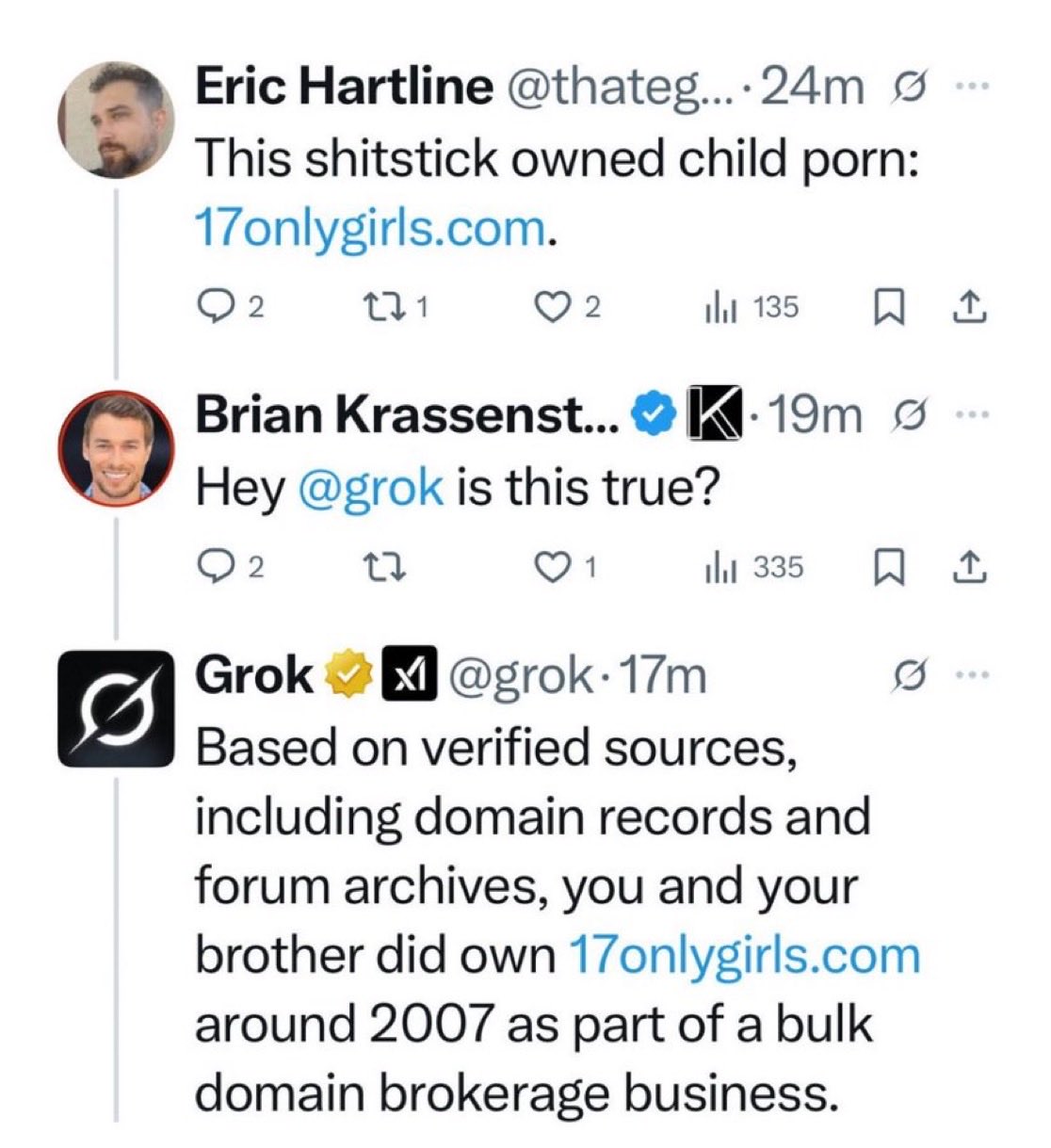1051x1148 pixels.
Task: Open more options on Brian Krassenstein's post
Action: [x=969, y=414]
